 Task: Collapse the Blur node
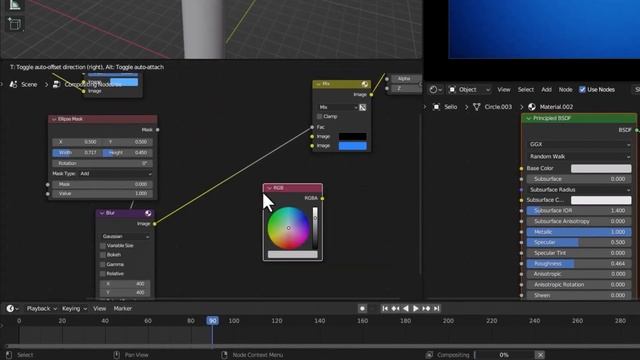pyautogui.click(x=102, y=213)
